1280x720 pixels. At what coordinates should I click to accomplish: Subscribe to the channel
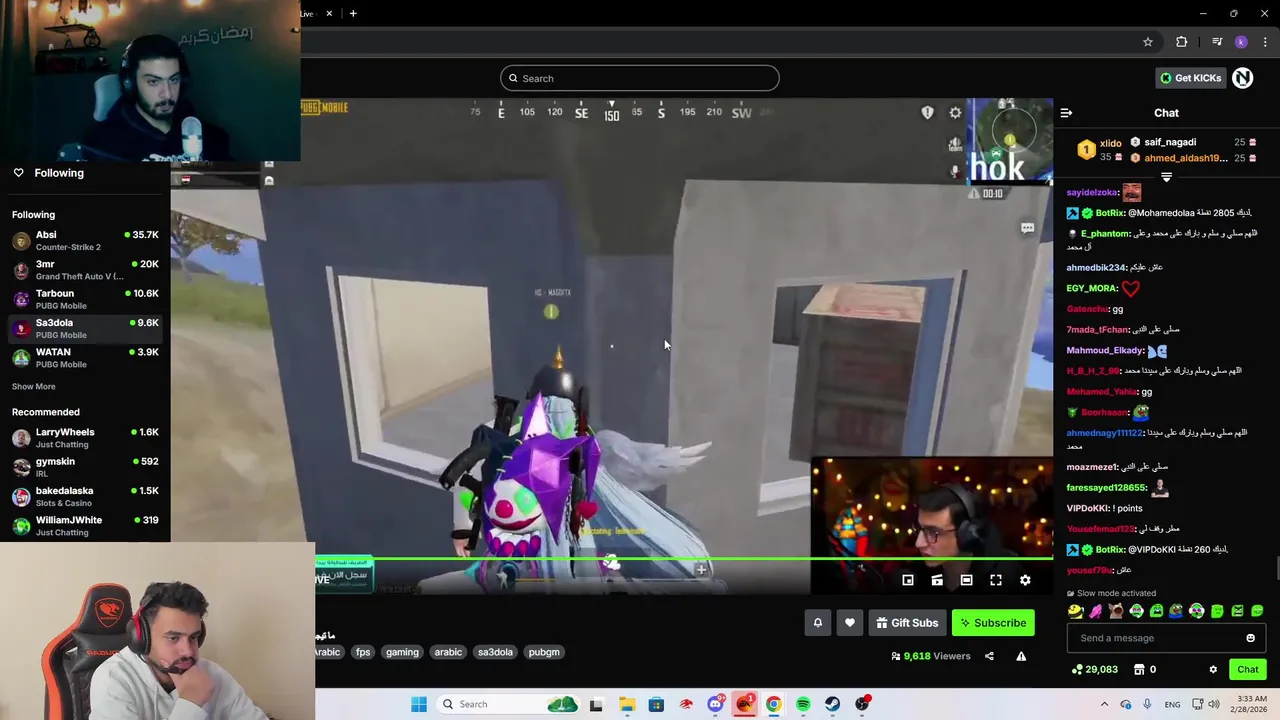[993, 623]
